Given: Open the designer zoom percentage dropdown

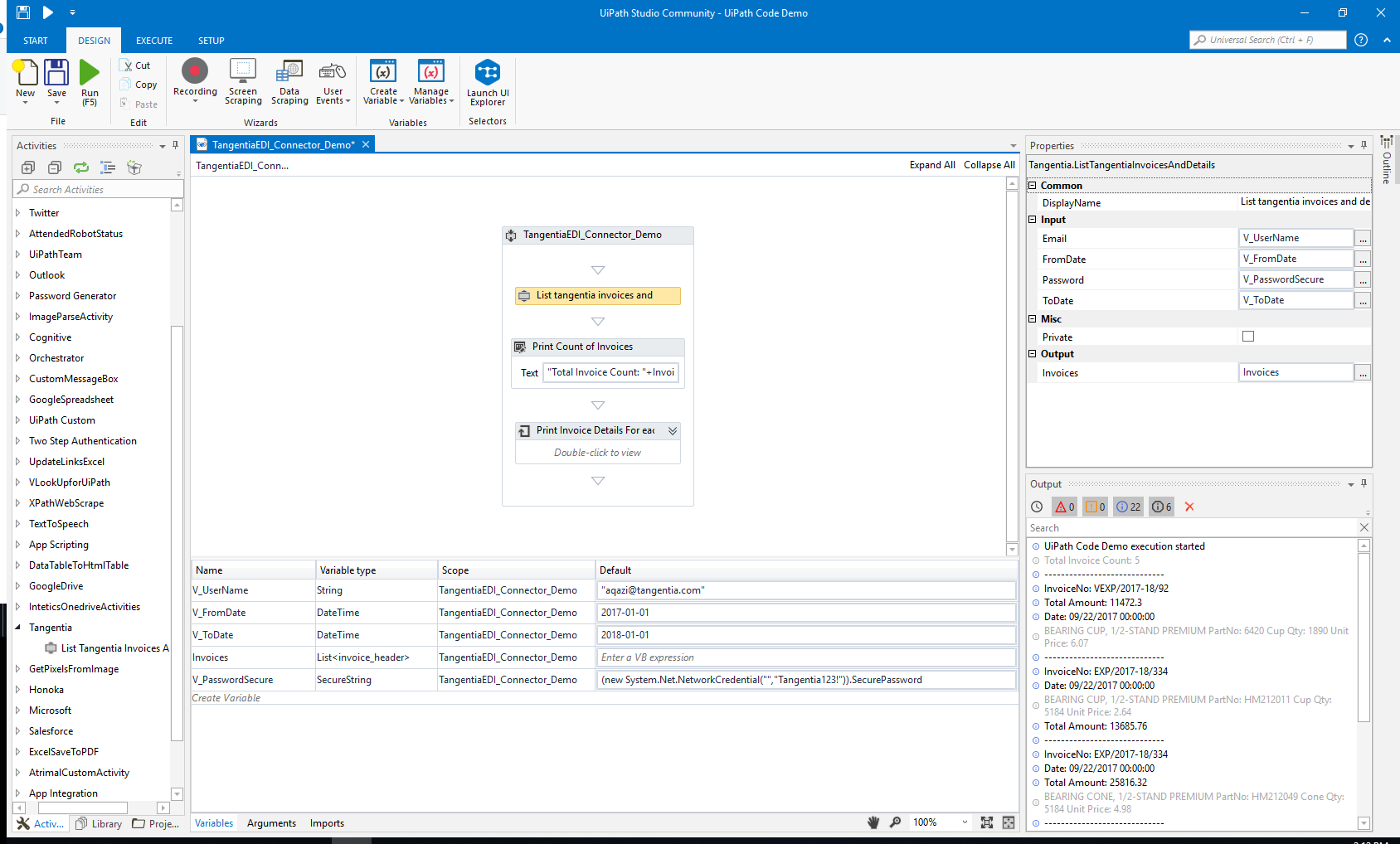Looking at the screenshot, I should click(965, 822).
